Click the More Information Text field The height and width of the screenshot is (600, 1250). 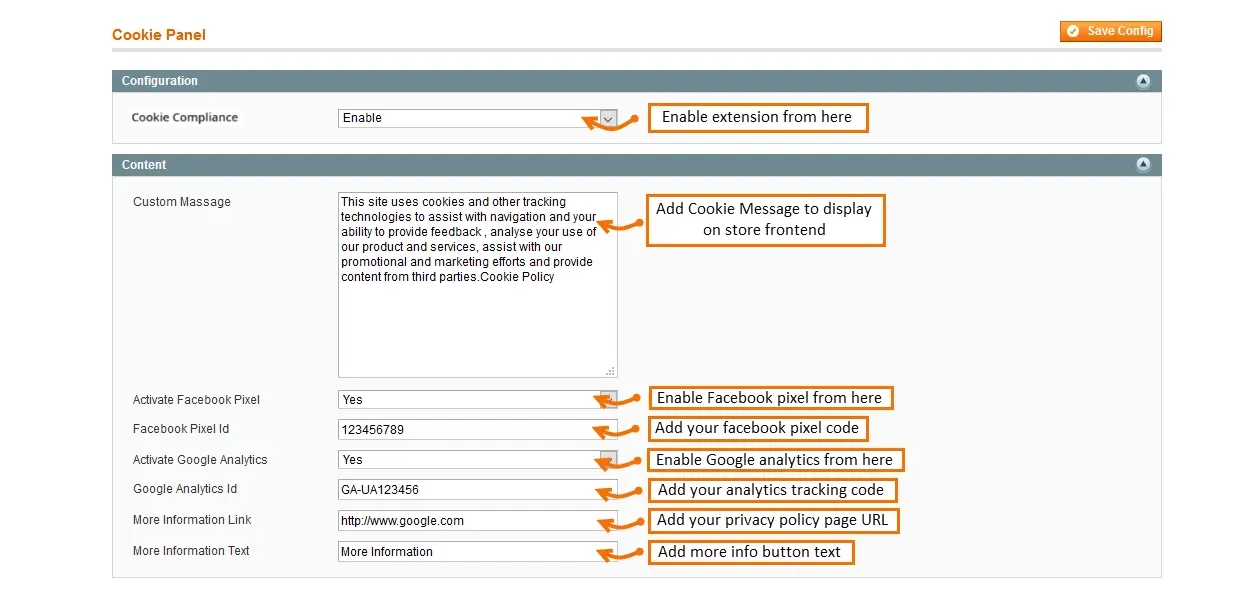coord(465,551)
